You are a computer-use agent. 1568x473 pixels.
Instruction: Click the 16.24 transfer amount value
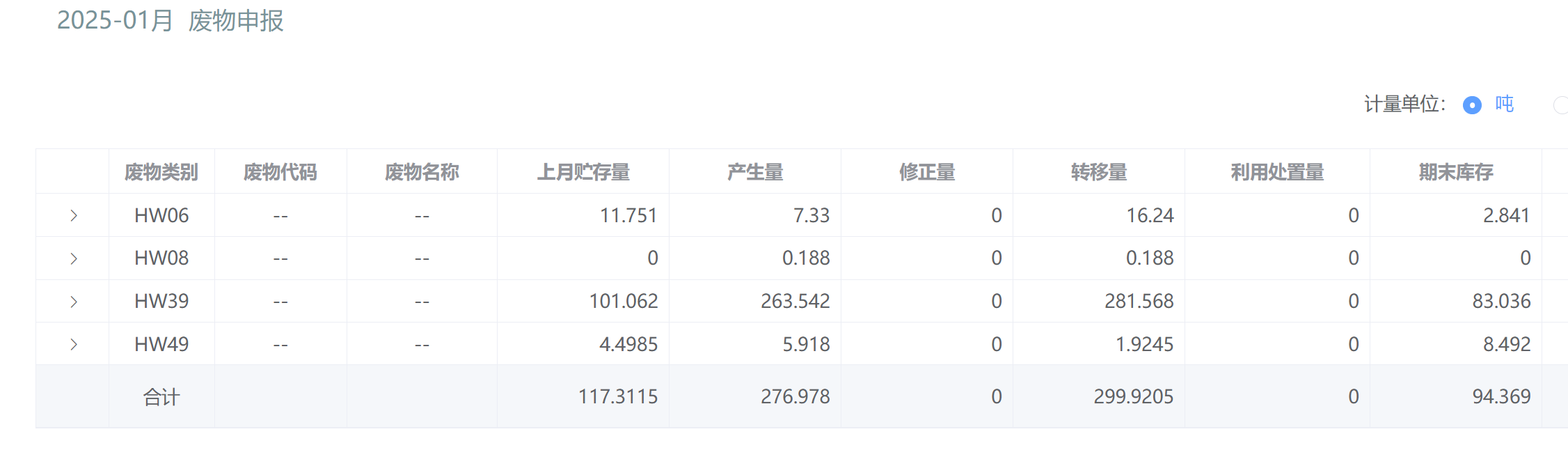coord(1150,216)
